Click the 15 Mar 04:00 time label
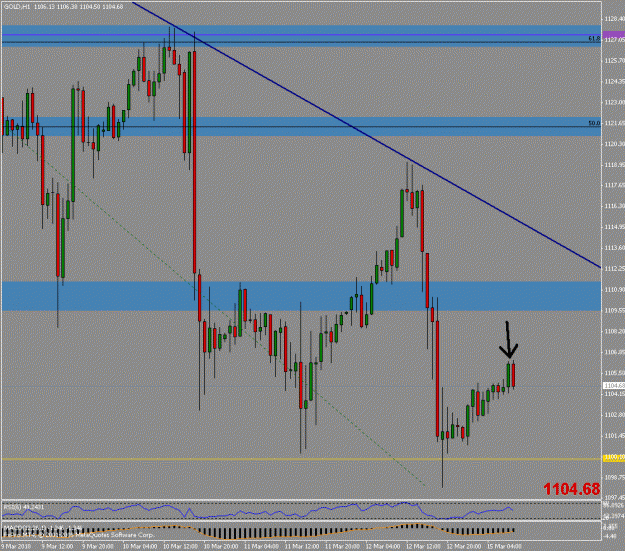 pyautogui.click(x=504, y=546)
